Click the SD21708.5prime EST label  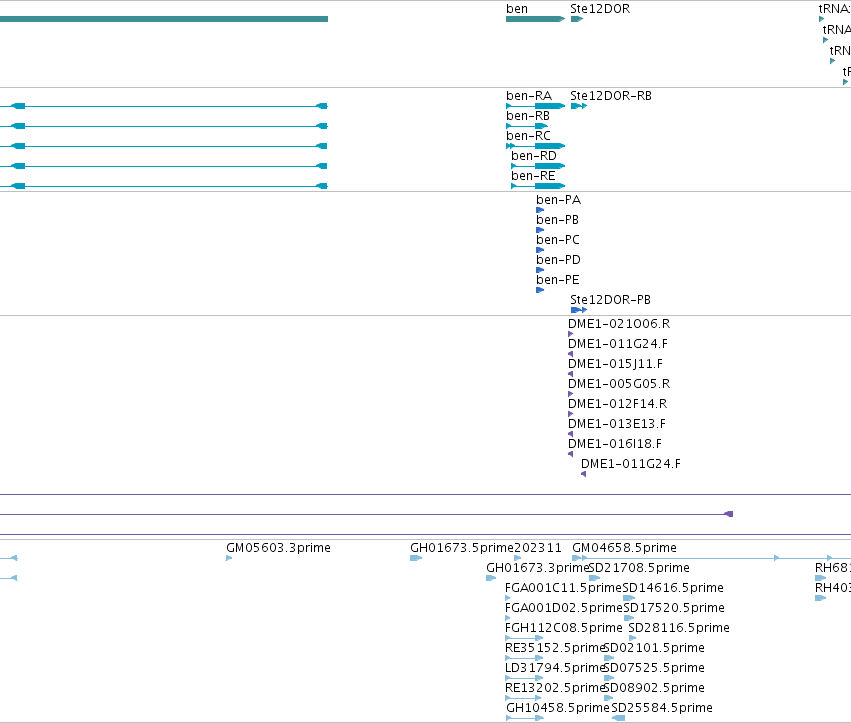pos(639,568)
